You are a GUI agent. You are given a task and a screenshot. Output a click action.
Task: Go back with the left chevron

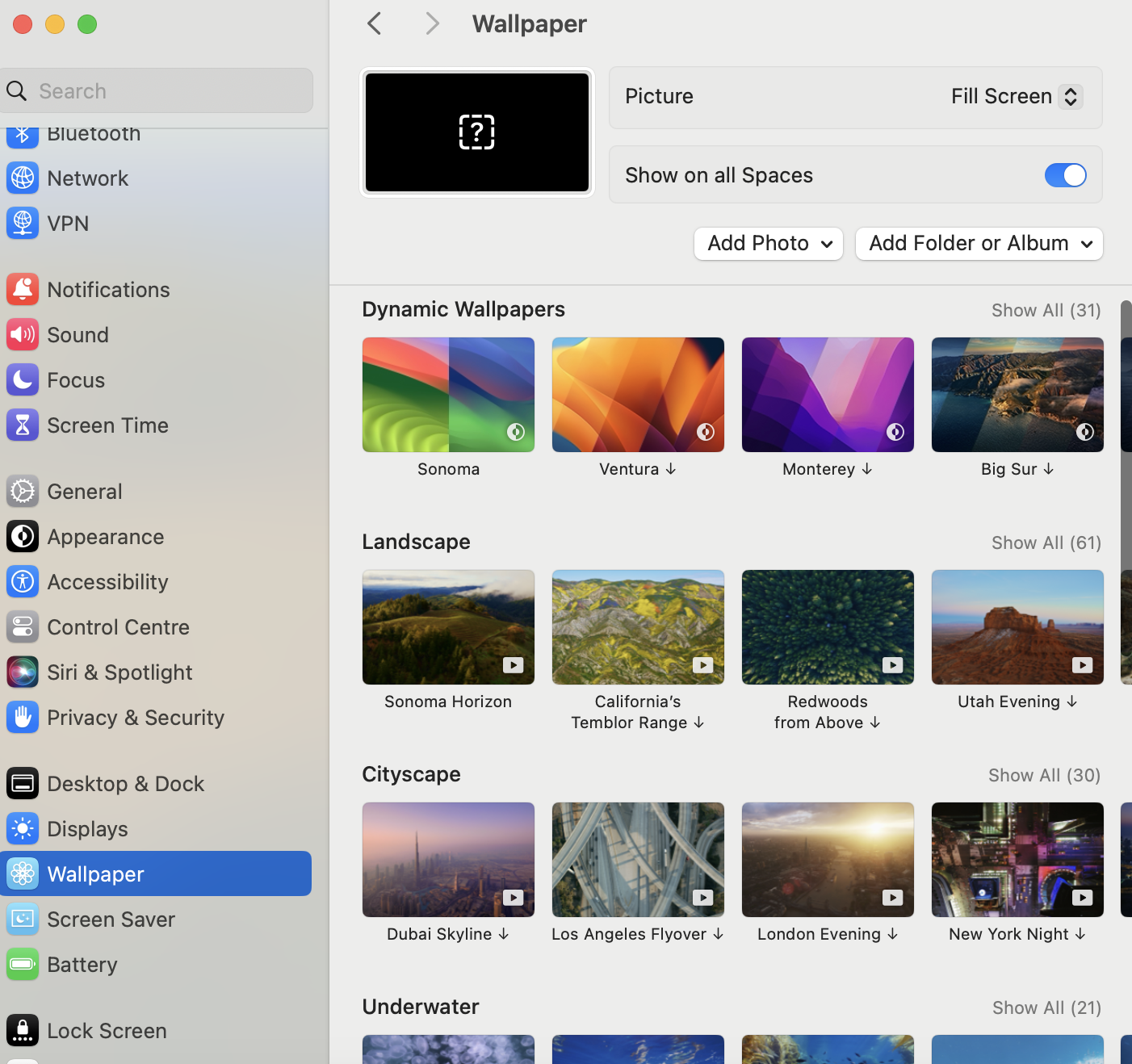[x=375, y=24]
